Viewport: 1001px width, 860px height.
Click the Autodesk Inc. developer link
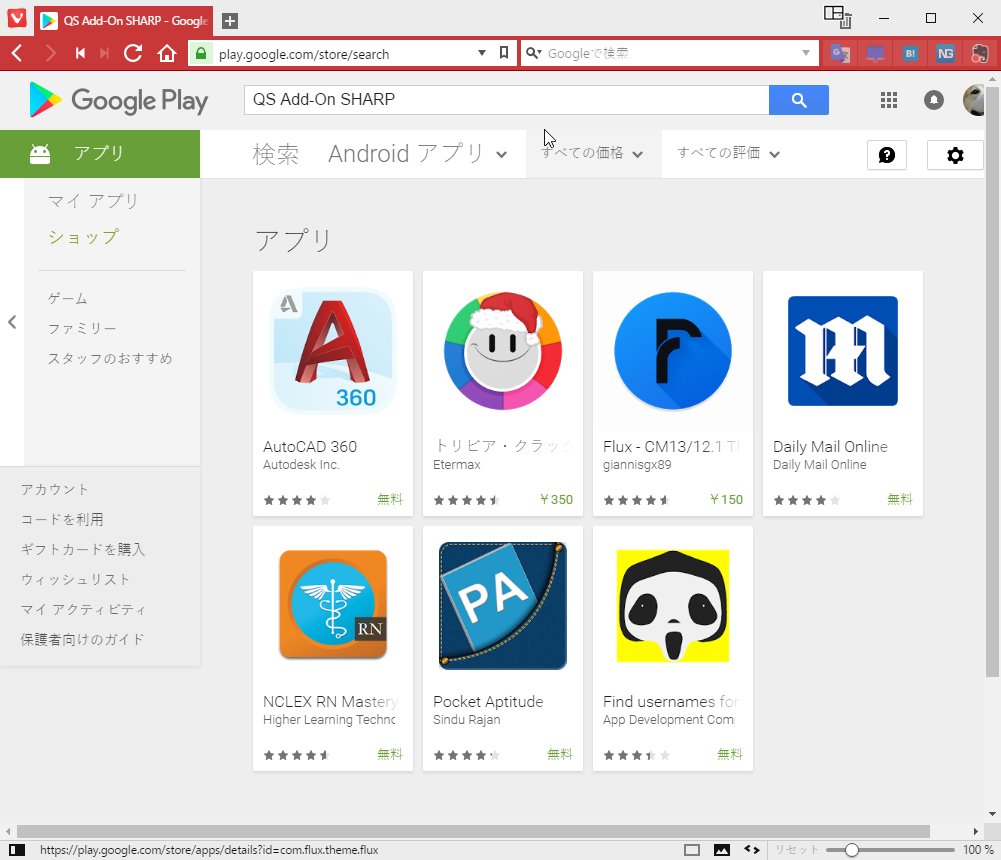coord(301,465)
